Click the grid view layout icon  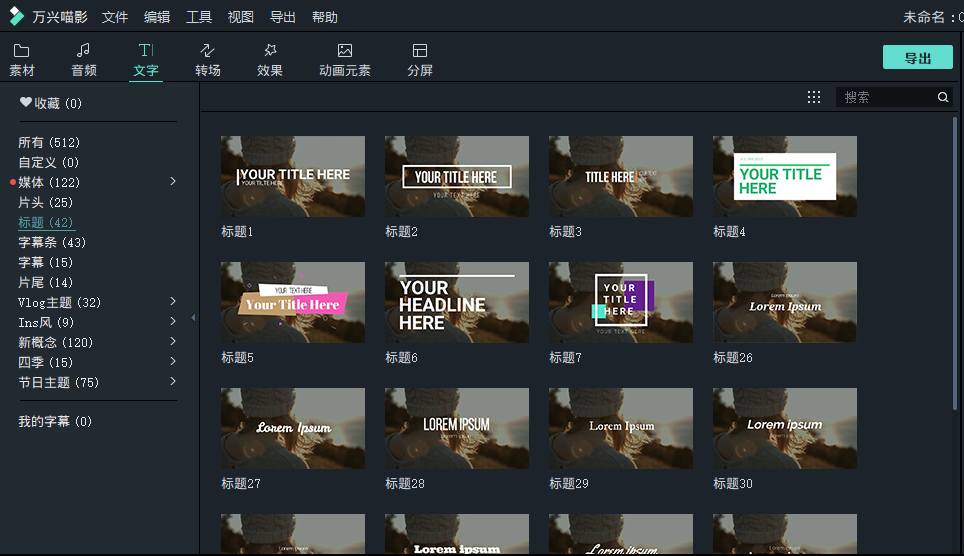pos(814,97)
